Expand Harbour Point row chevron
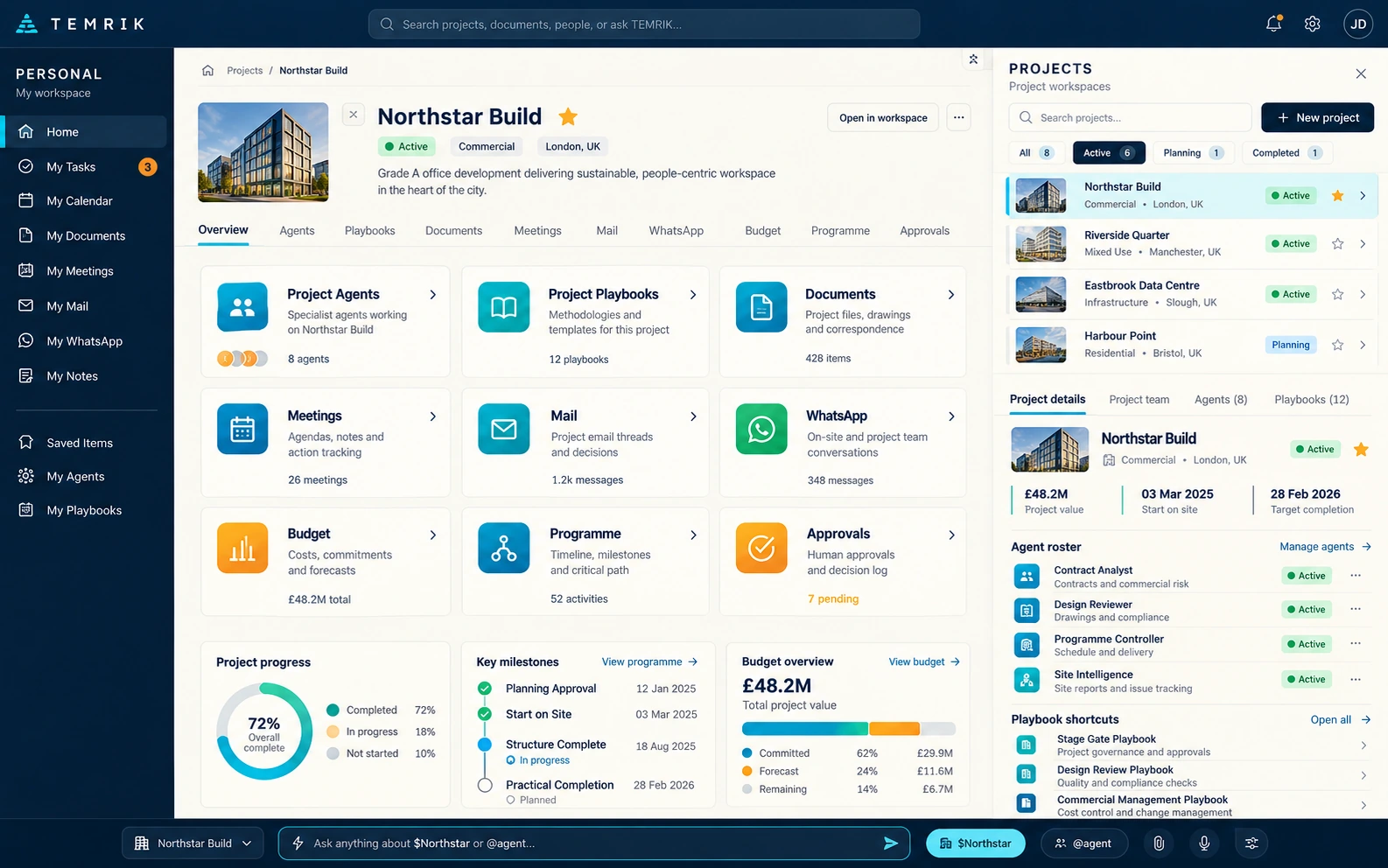 click(1363, 346)
